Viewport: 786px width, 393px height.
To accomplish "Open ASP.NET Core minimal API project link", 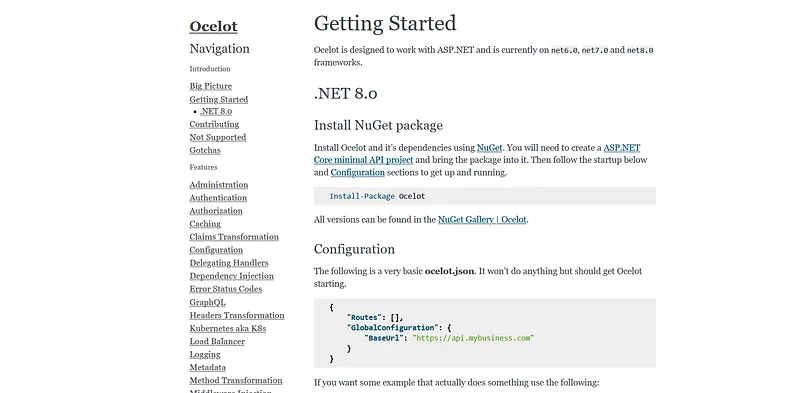I will 477,154.
